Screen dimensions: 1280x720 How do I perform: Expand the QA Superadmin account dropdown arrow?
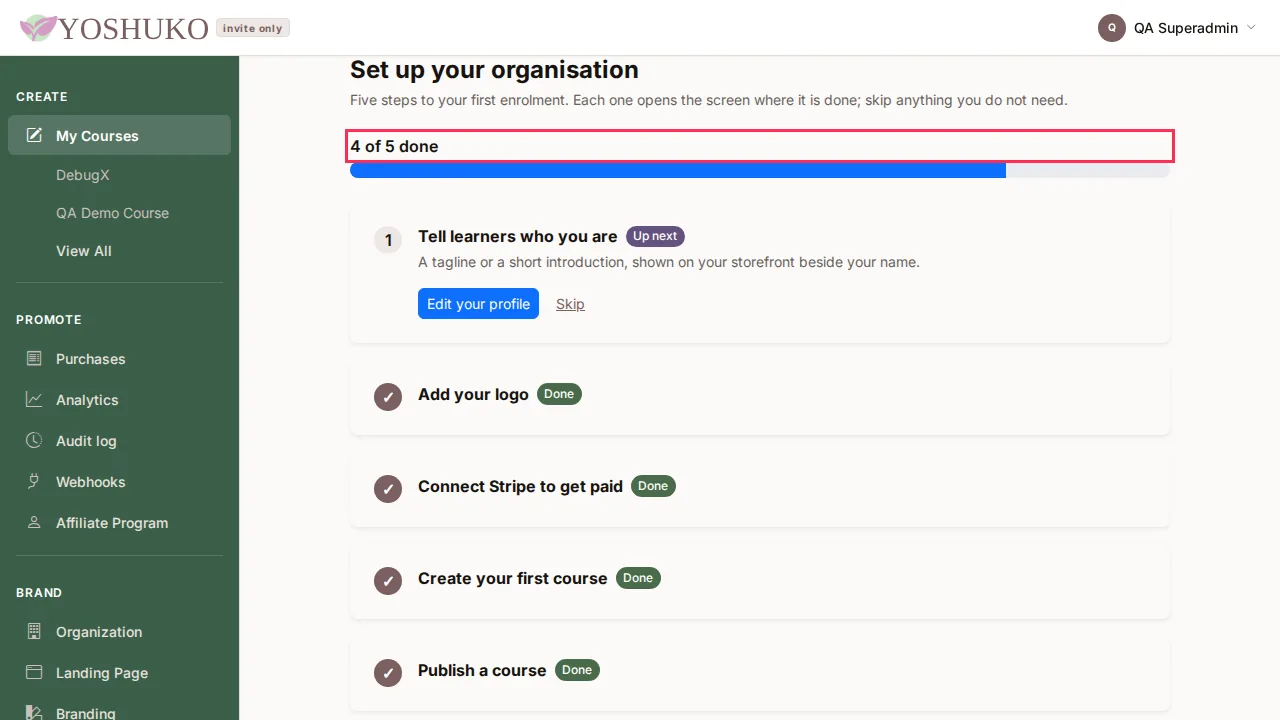(1251, 28)
